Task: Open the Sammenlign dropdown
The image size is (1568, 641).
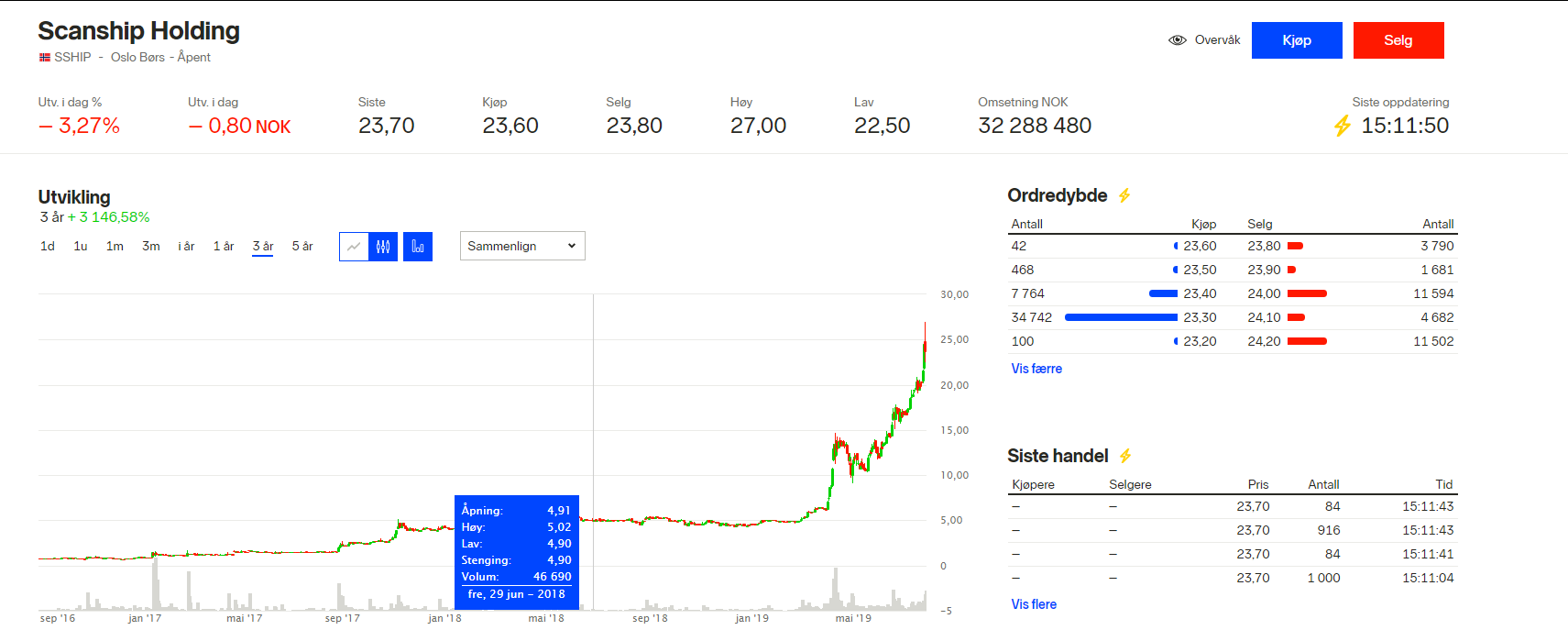Action: pos(522,246)
